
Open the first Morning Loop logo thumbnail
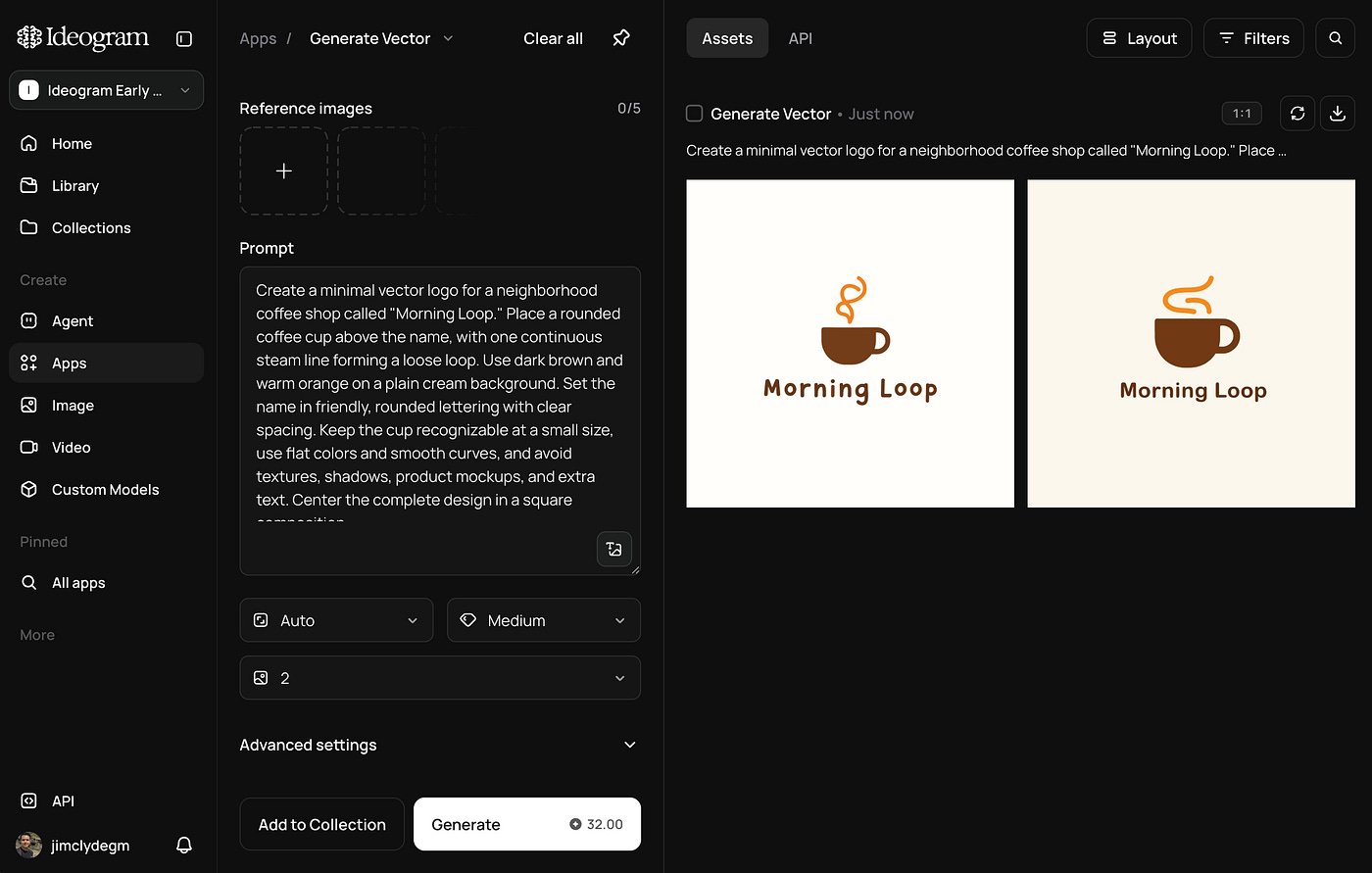coord(851,344)
